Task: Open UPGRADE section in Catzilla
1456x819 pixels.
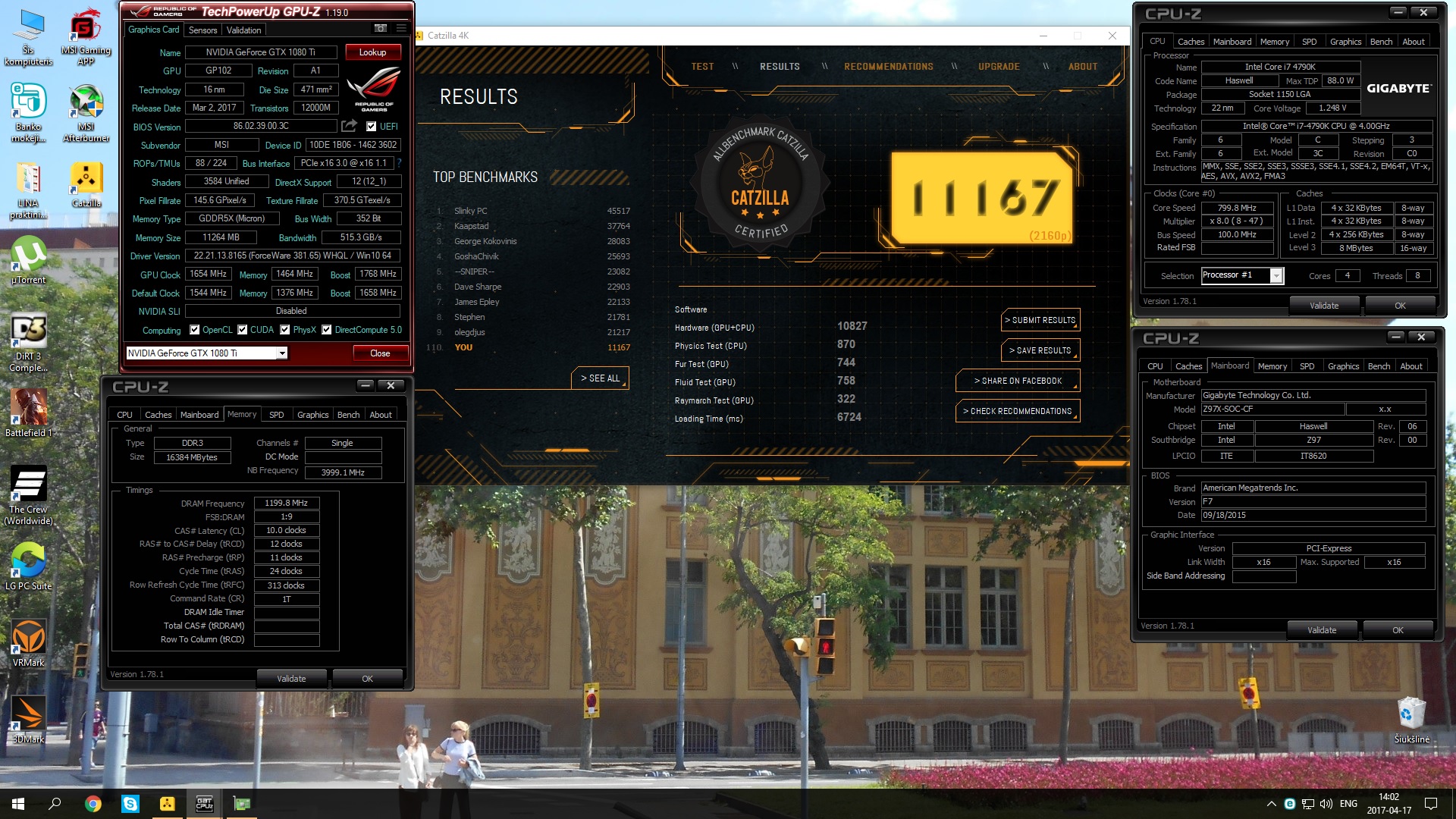Action: (x=999, y=67)
